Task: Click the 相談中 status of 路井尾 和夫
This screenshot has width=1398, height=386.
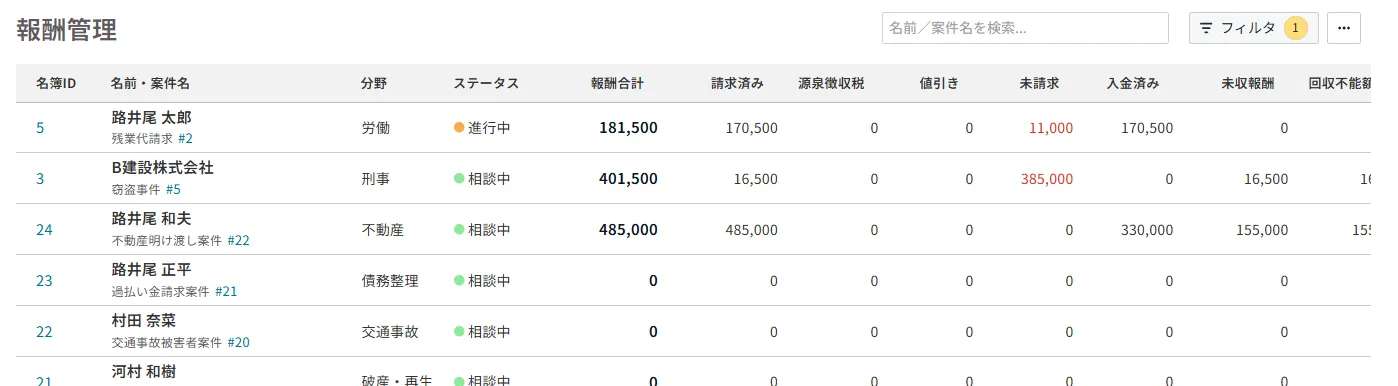Action: tap(482, 230)
